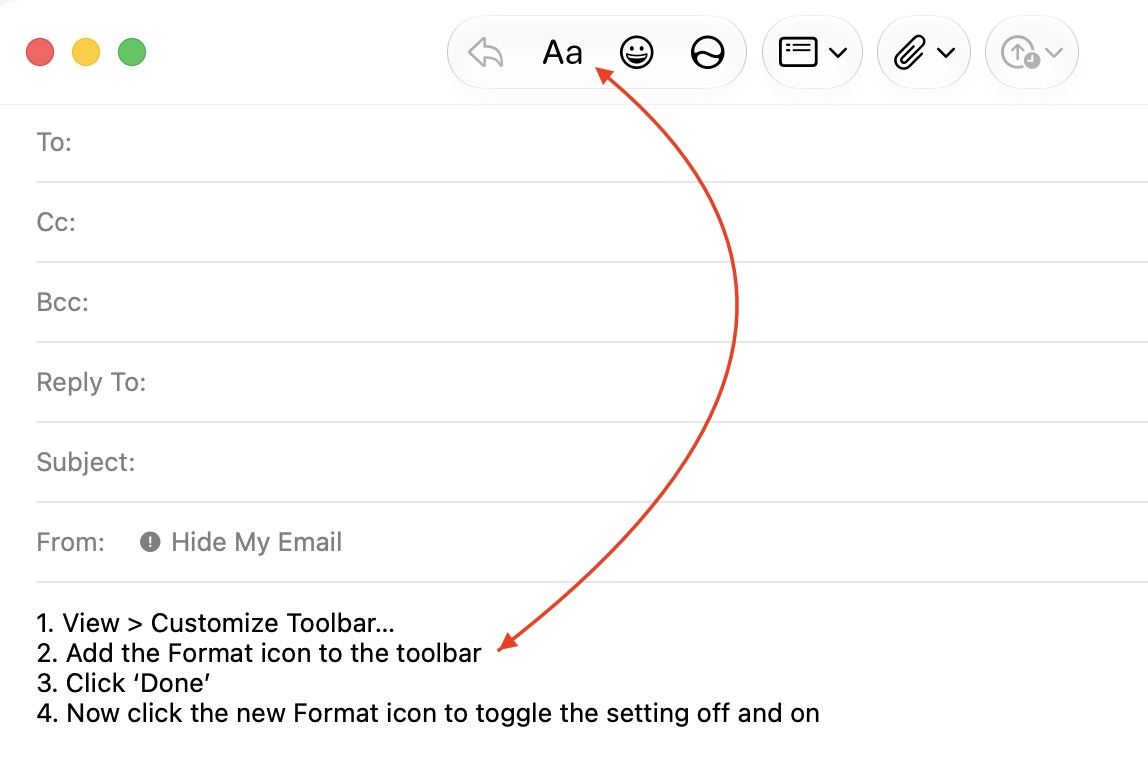Viewport: 1148px width, 770px height.
Task: Open the Send Later dropdown chevron
Action: click(x=1054, y=53)
